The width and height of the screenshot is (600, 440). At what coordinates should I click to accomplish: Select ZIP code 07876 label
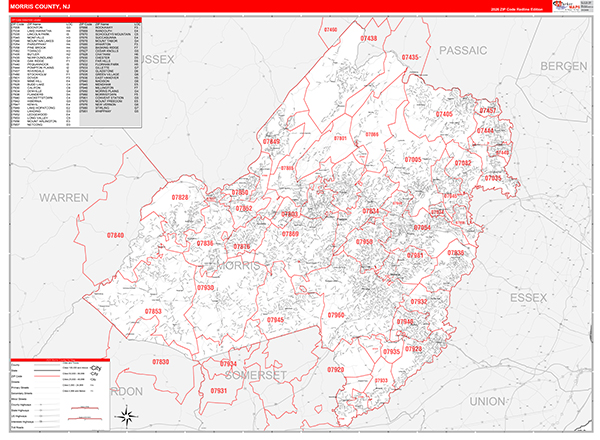click(242, 247)
